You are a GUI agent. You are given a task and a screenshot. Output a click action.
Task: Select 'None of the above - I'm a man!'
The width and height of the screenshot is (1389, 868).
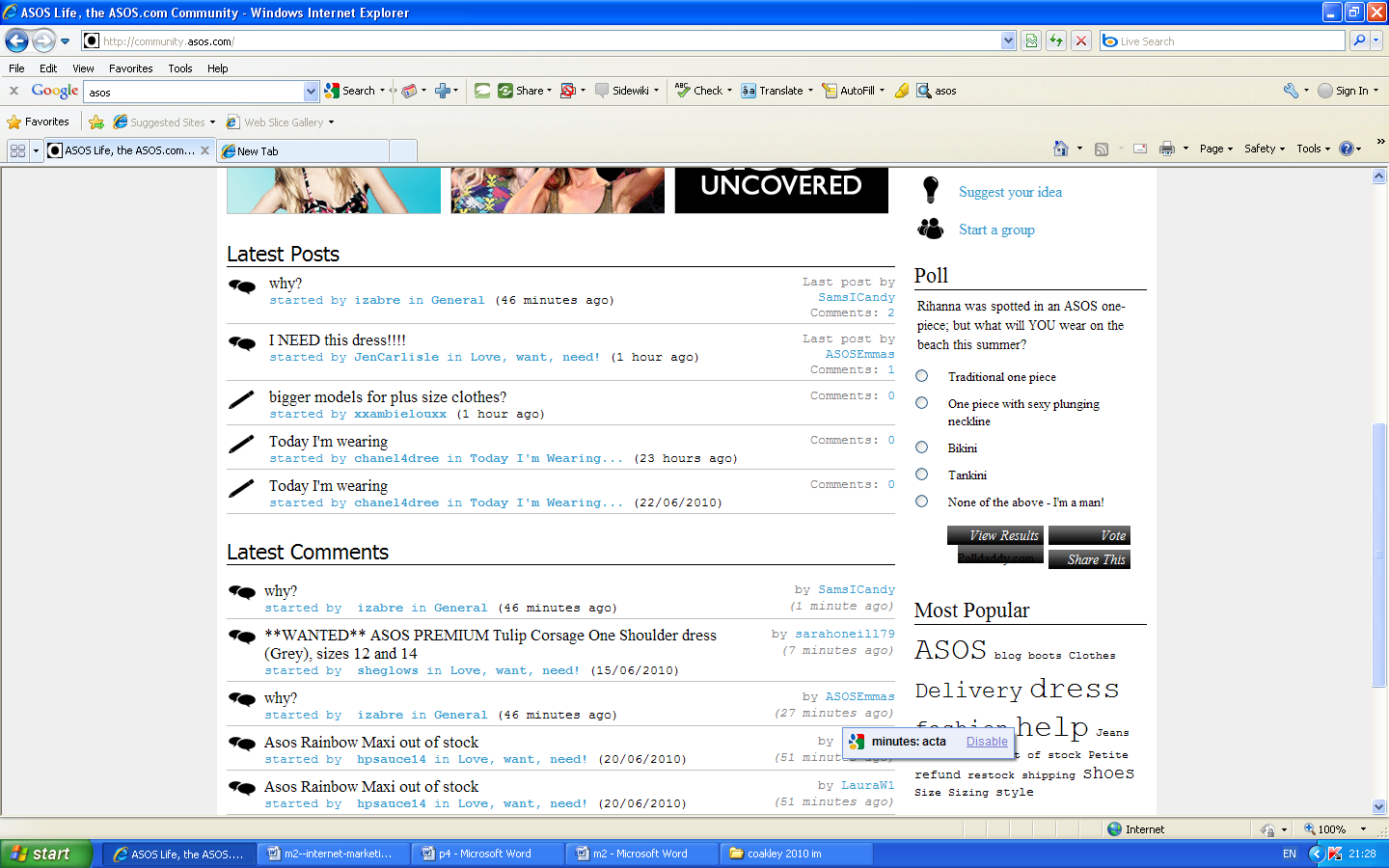pos(922,502)
